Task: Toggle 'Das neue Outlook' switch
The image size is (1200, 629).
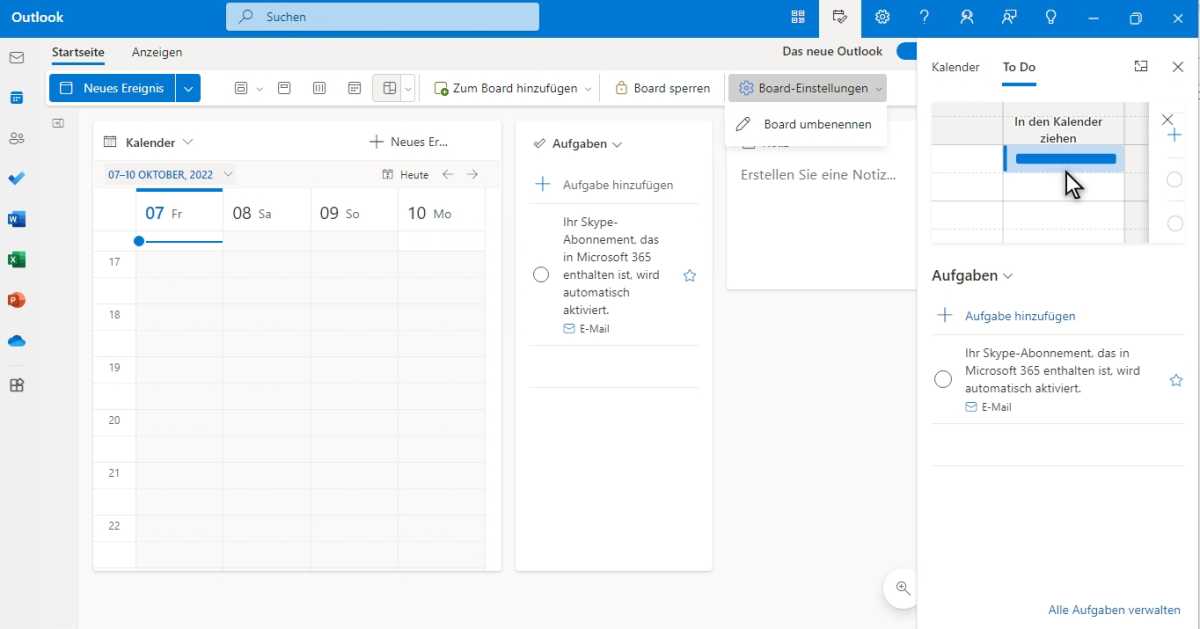Action: [907, 51]
